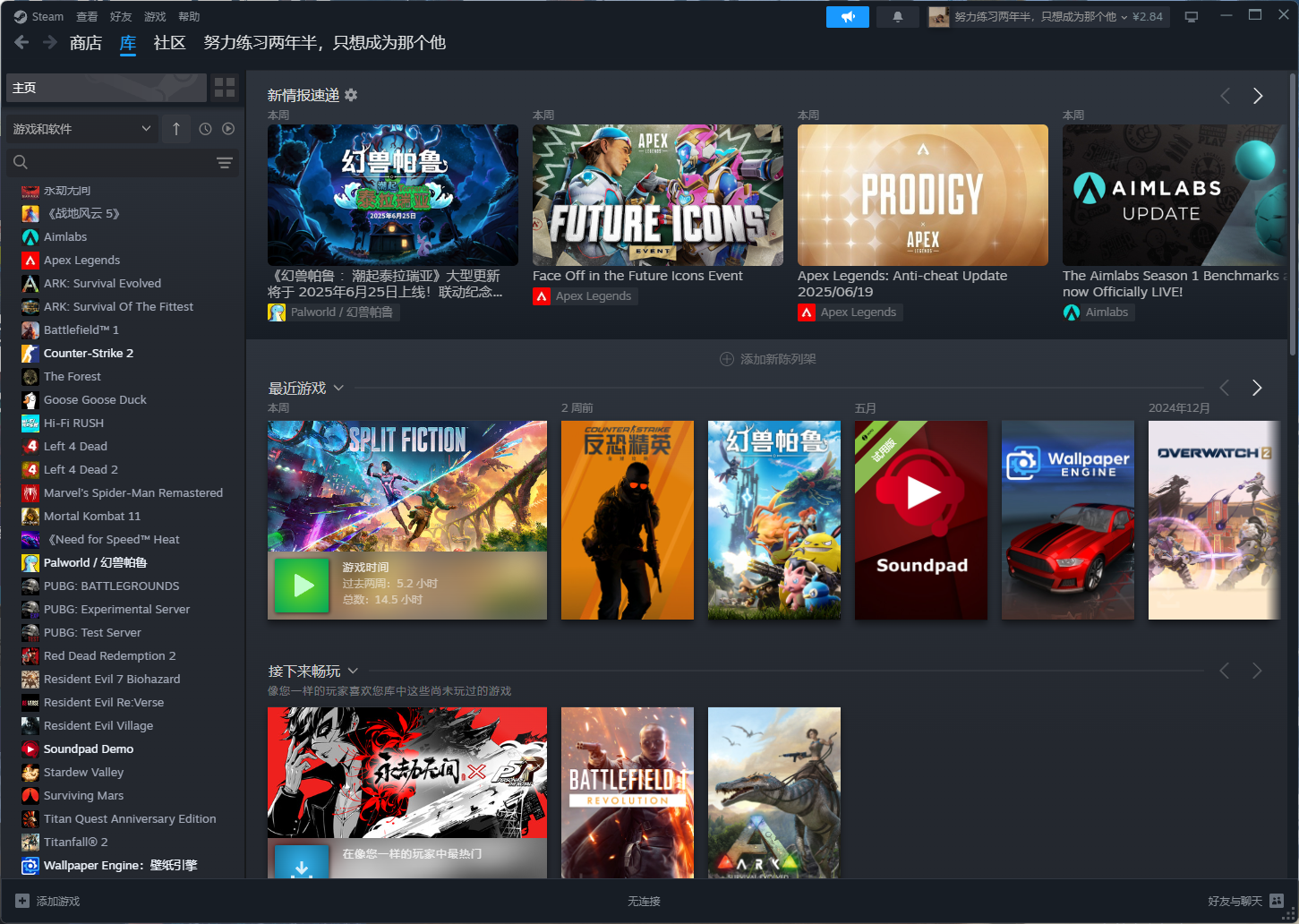Click 主页 home button

[x=107, y=88]
